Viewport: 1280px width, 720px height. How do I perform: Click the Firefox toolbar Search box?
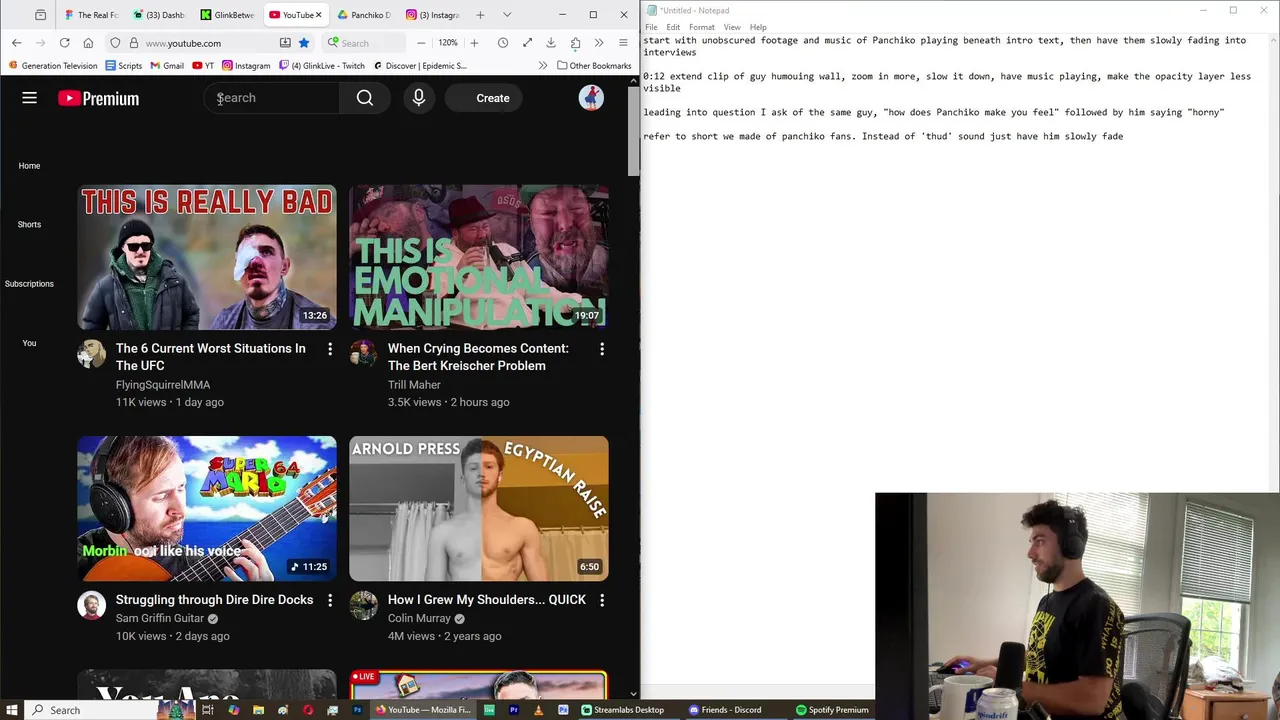coord(364,43)
